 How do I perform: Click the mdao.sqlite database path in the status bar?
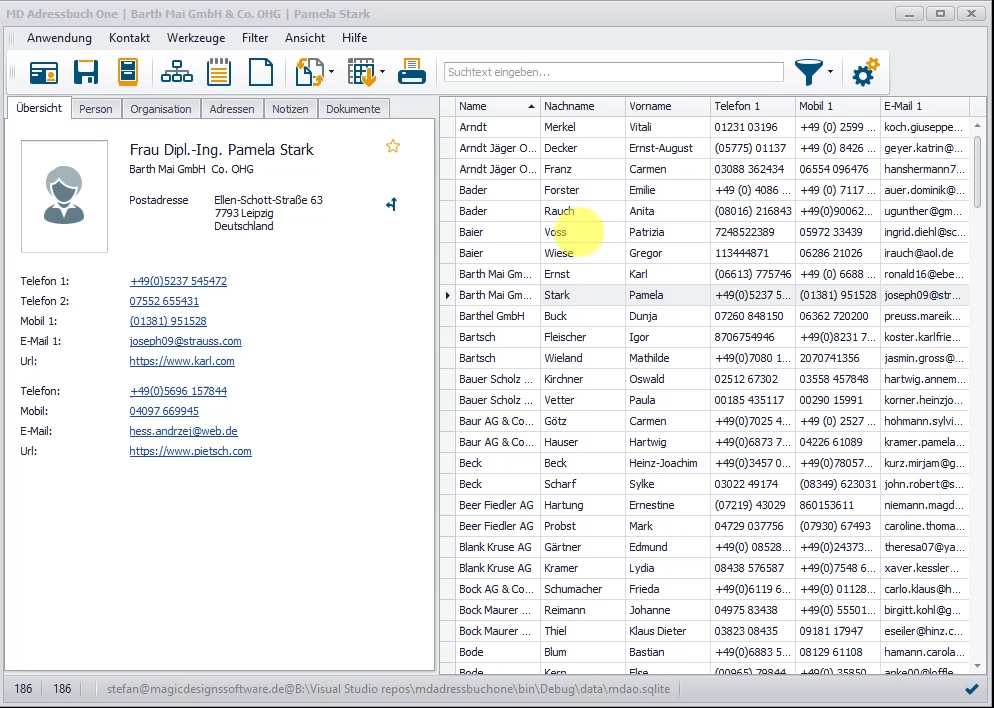388,689
